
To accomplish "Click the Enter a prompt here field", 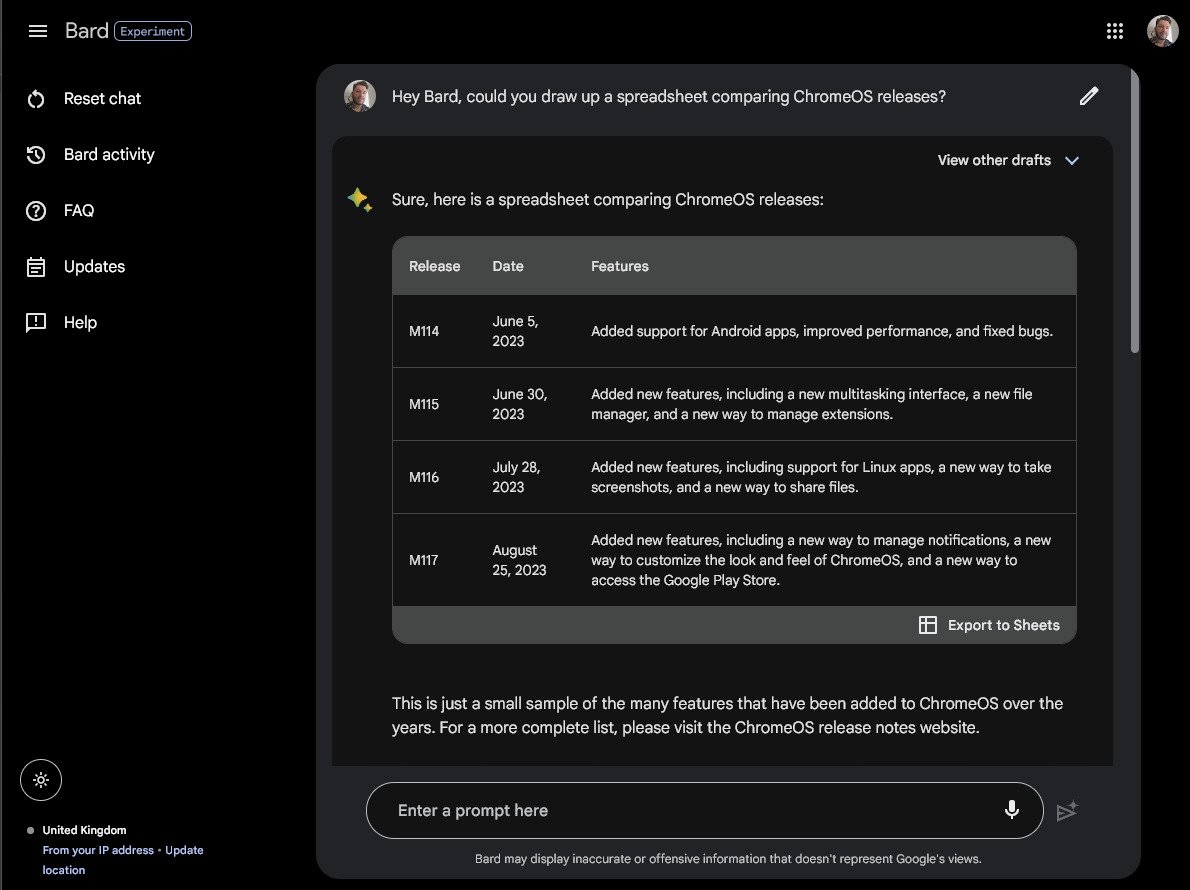I will click(x=680, y=810).
